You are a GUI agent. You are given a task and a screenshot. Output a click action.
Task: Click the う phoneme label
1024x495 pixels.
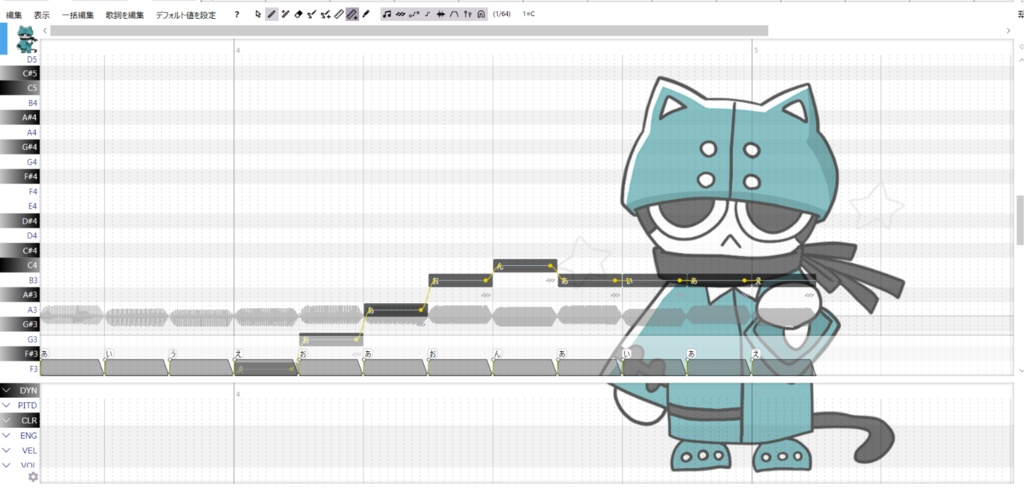click(x=173, y=354)
